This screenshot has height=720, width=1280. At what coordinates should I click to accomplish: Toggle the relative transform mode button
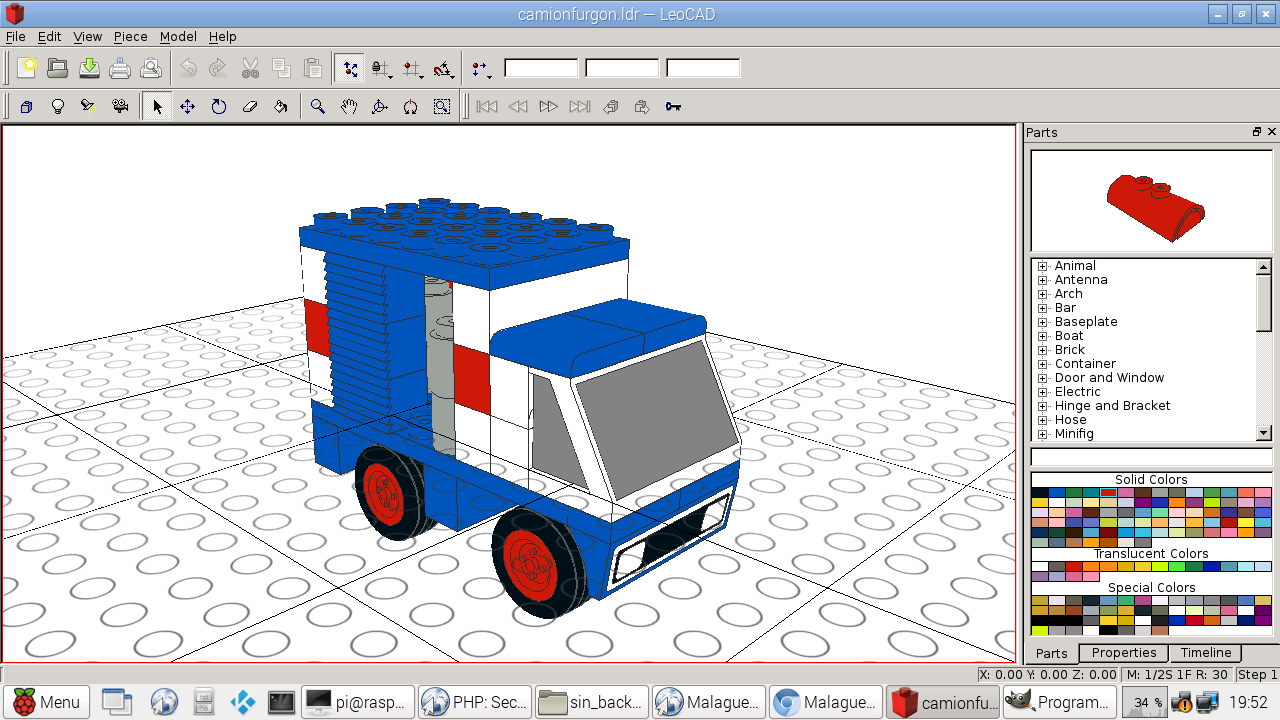point(349,69)
